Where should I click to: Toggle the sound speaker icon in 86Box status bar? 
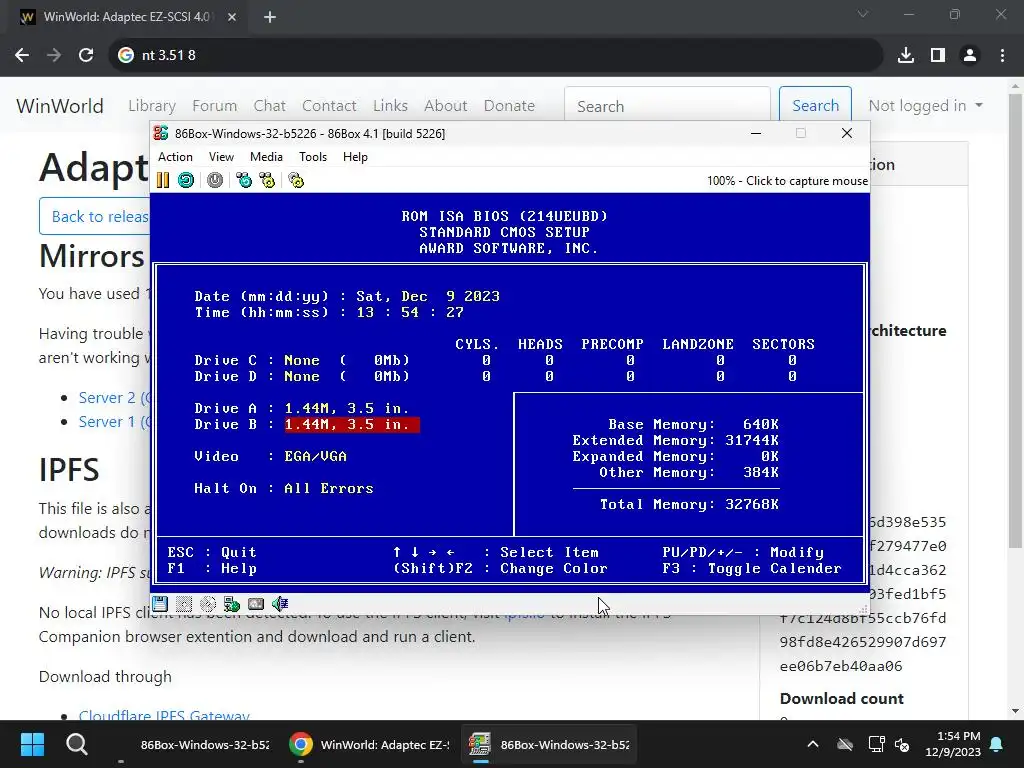click(280, 603)
